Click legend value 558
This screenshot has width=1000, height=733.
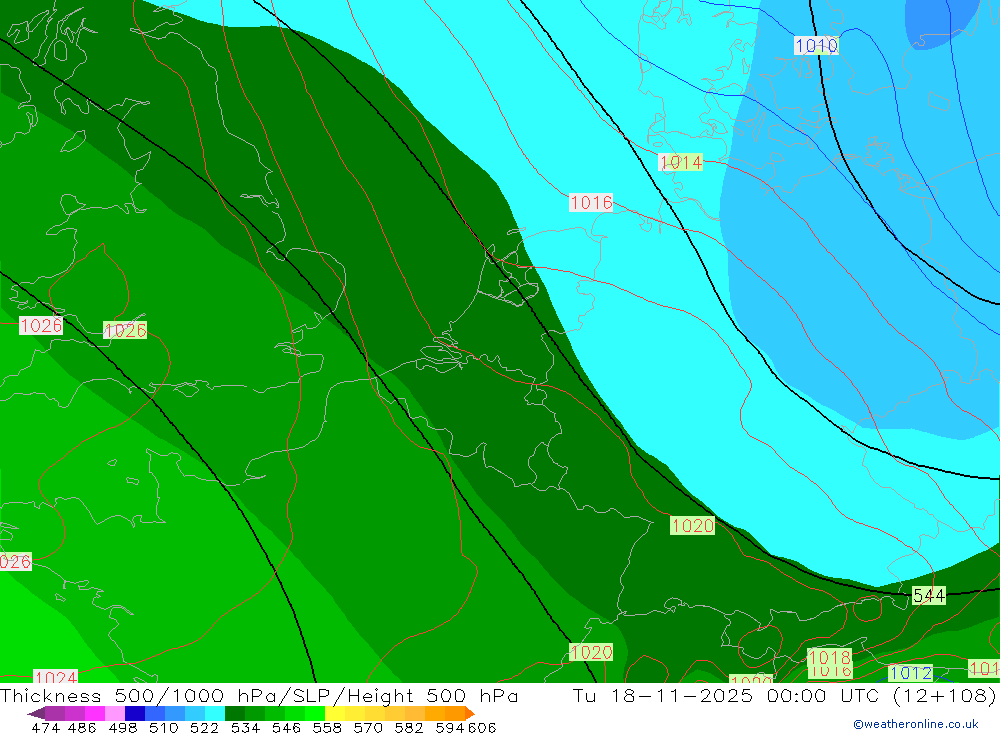point(327,727)
